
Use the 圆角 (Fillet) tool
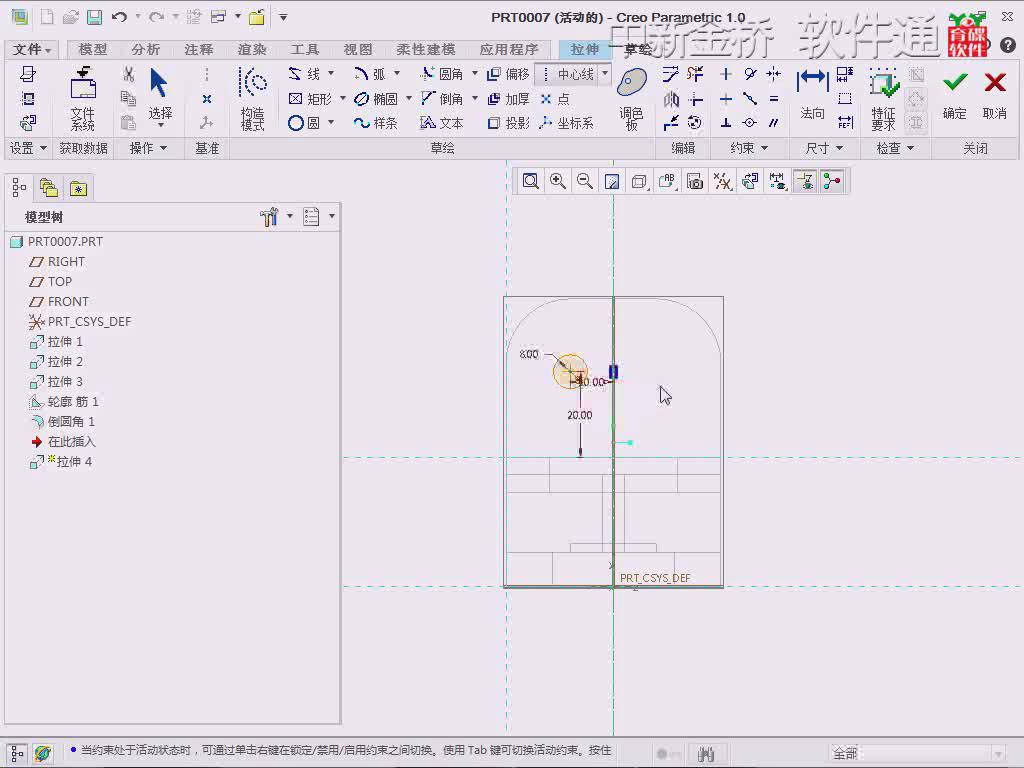click(x=441, y=74)
